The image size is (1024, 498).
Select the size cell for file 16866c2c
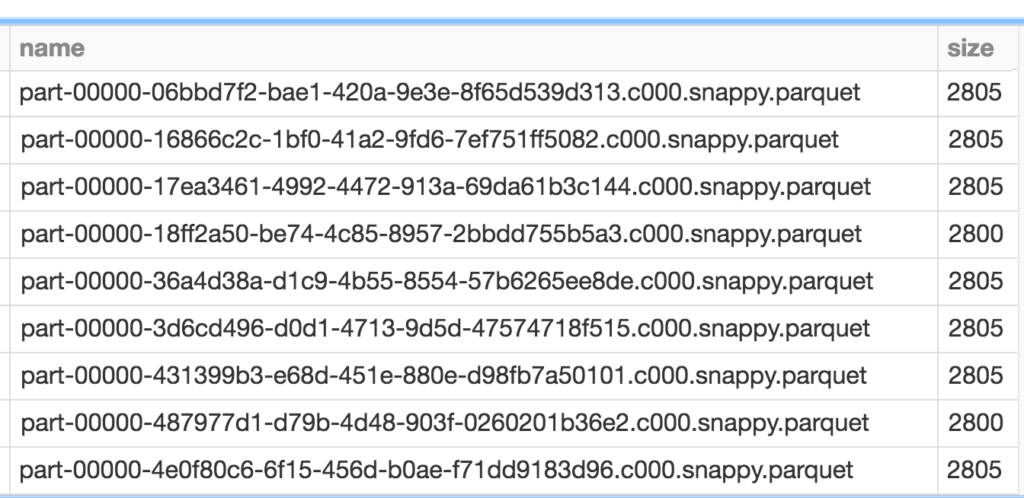[975, 140]
